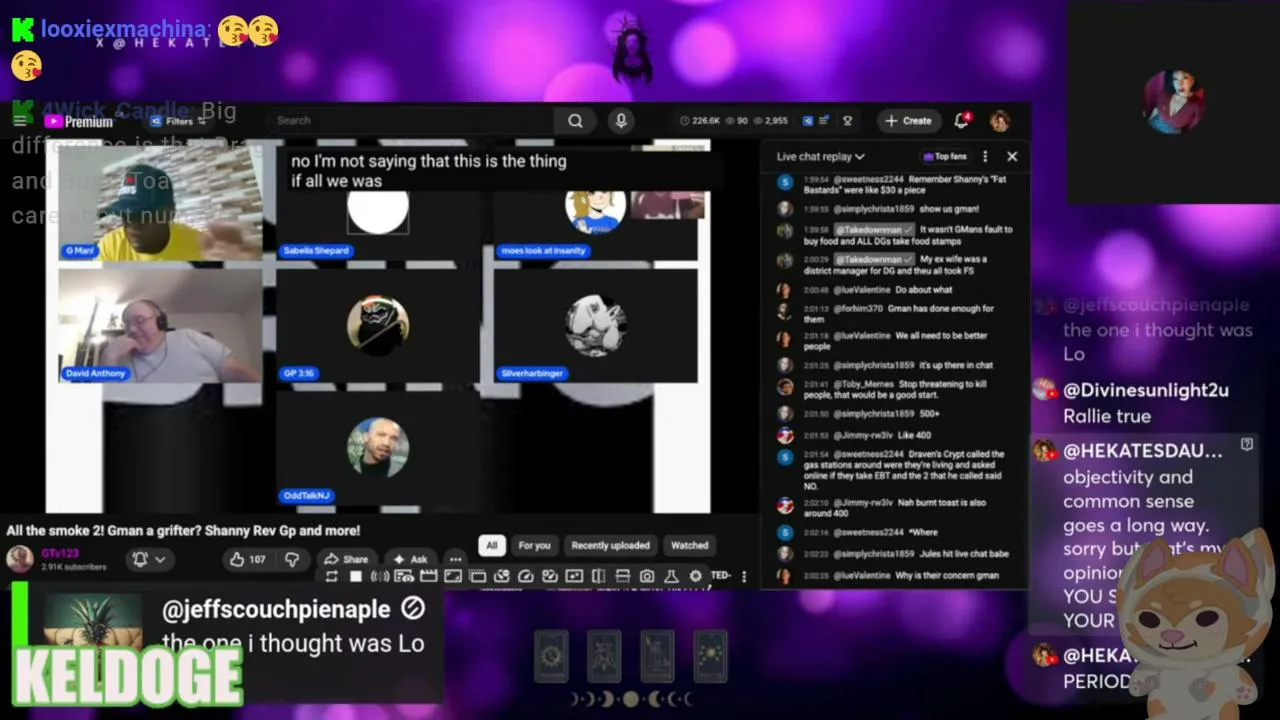Select the For you chip
1280x720 pixels.
click(x=534, y=545)
